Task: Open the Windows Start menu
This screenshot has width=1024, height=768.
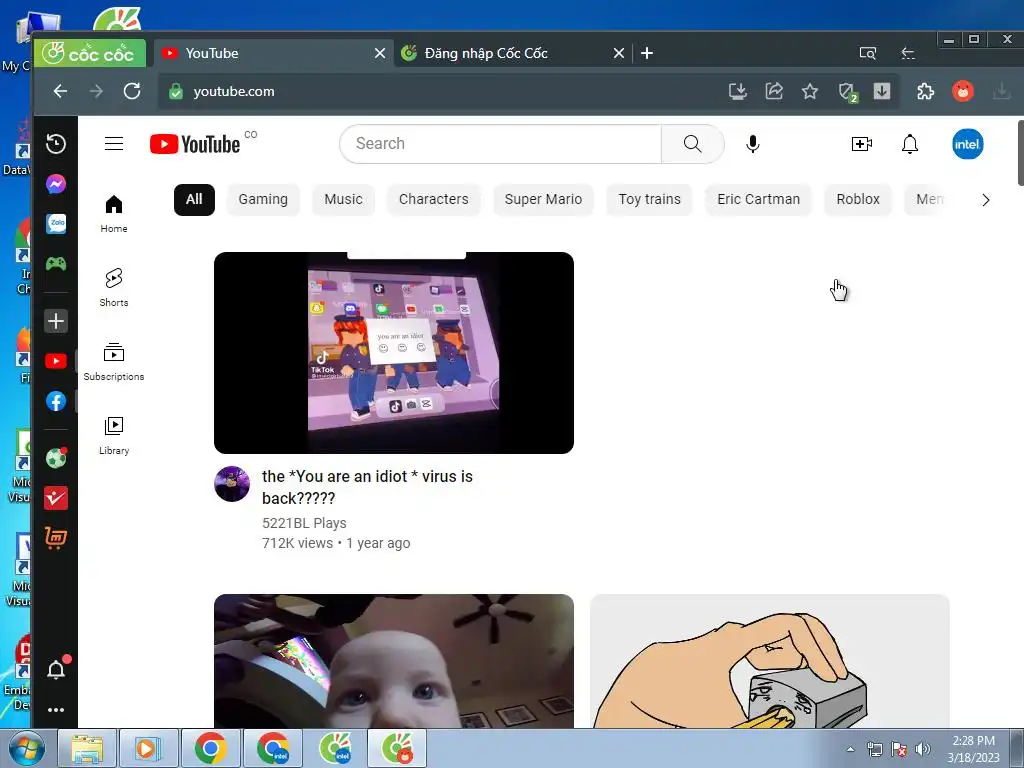Action: (x=25, y=748)
